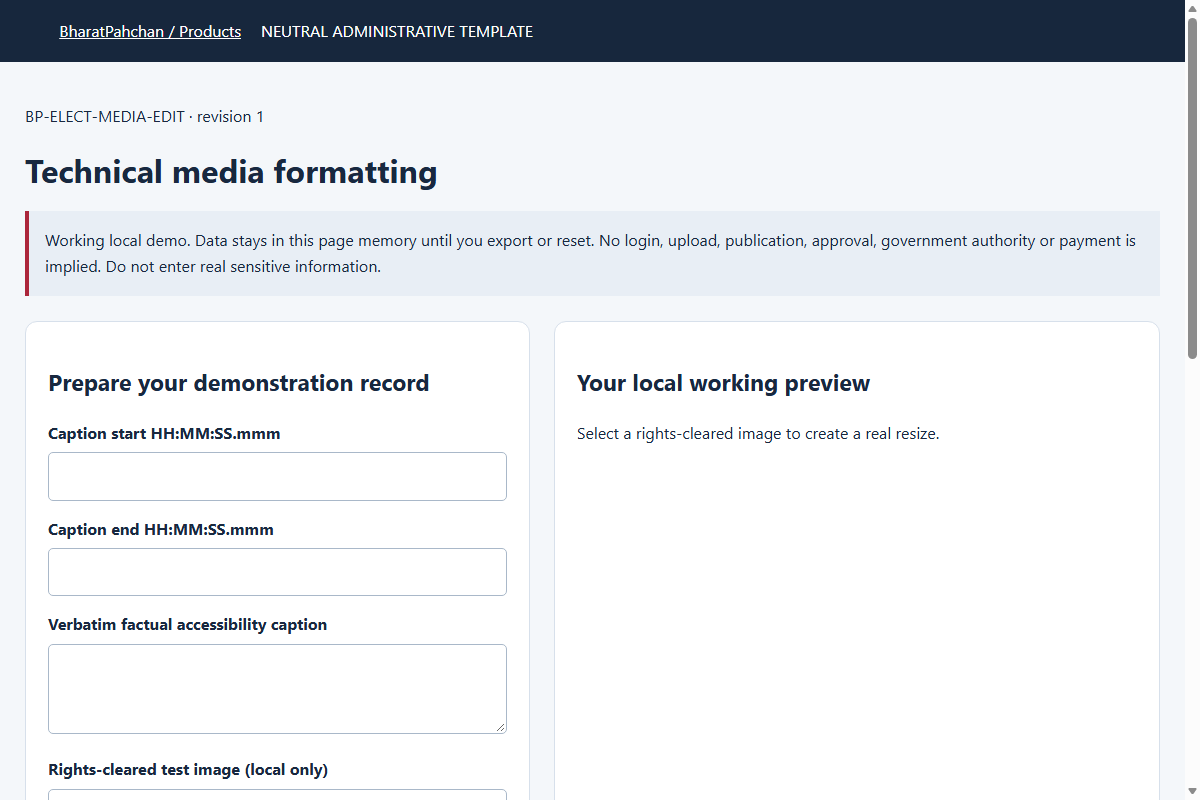The height and width of the screenshot is (800, 1200).
Task: Open the BharatPahchan / Products link
Action: (150, 32)
